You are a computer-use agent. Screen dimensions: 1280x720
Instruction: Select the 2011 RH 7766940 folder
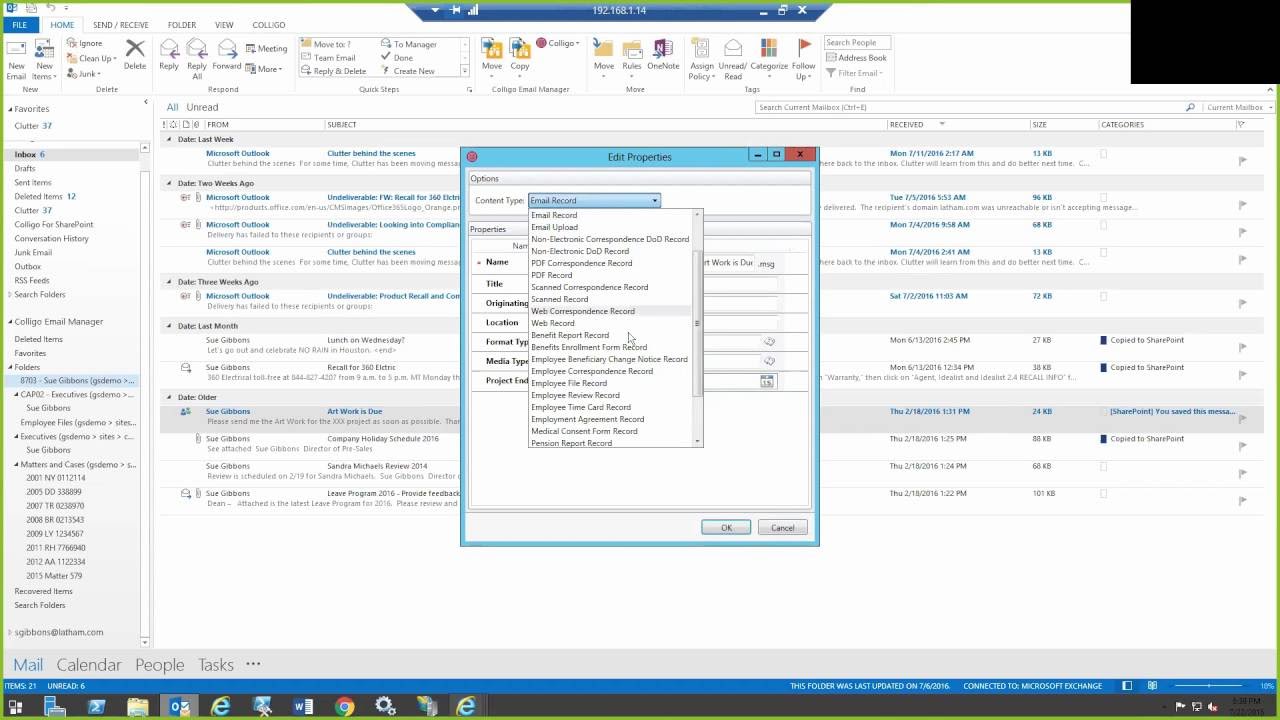[x=56, y=548]
